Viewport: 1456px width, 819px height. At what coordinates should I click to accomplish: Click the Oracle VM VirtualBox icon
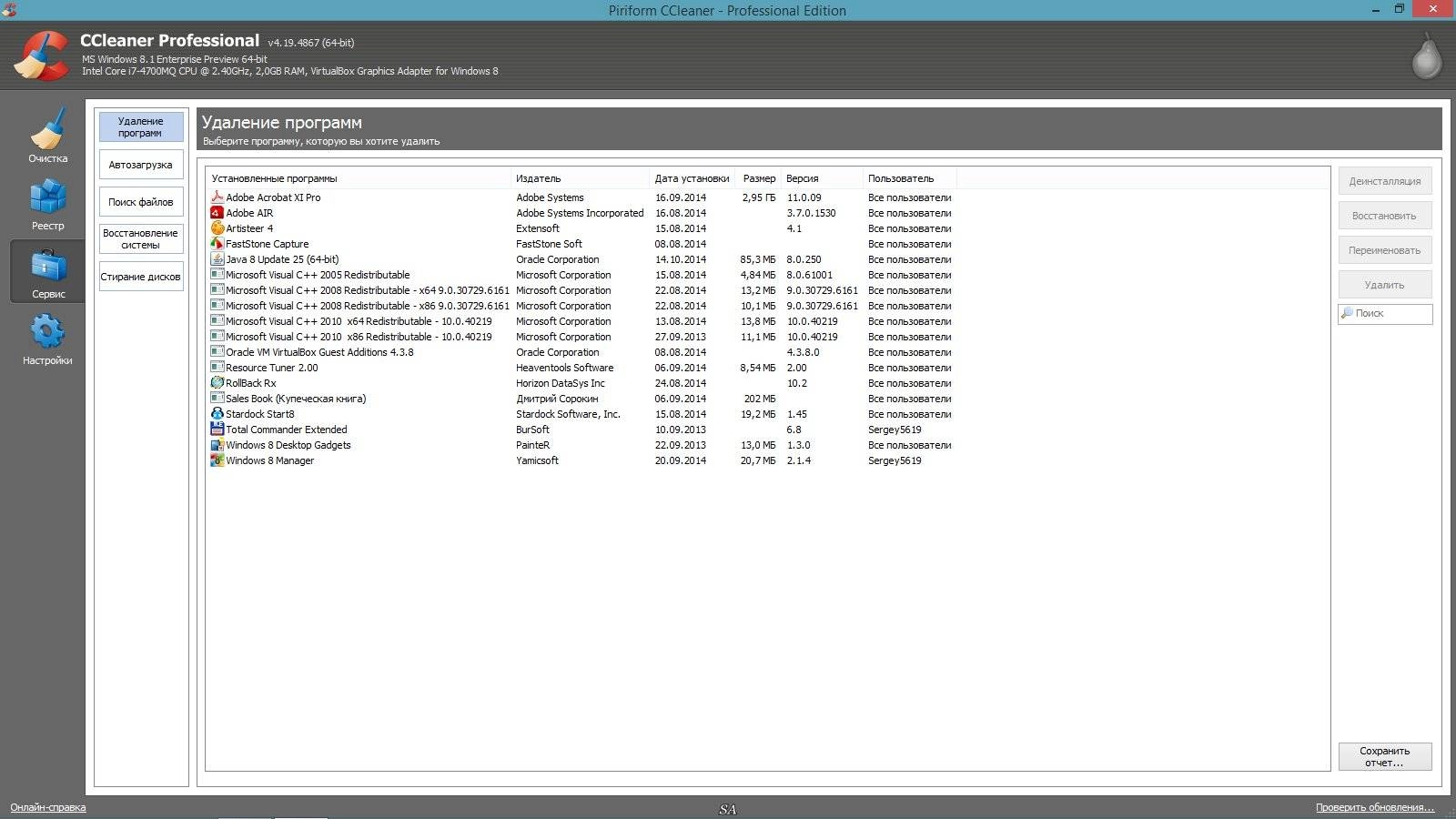[x=217, y=351]
